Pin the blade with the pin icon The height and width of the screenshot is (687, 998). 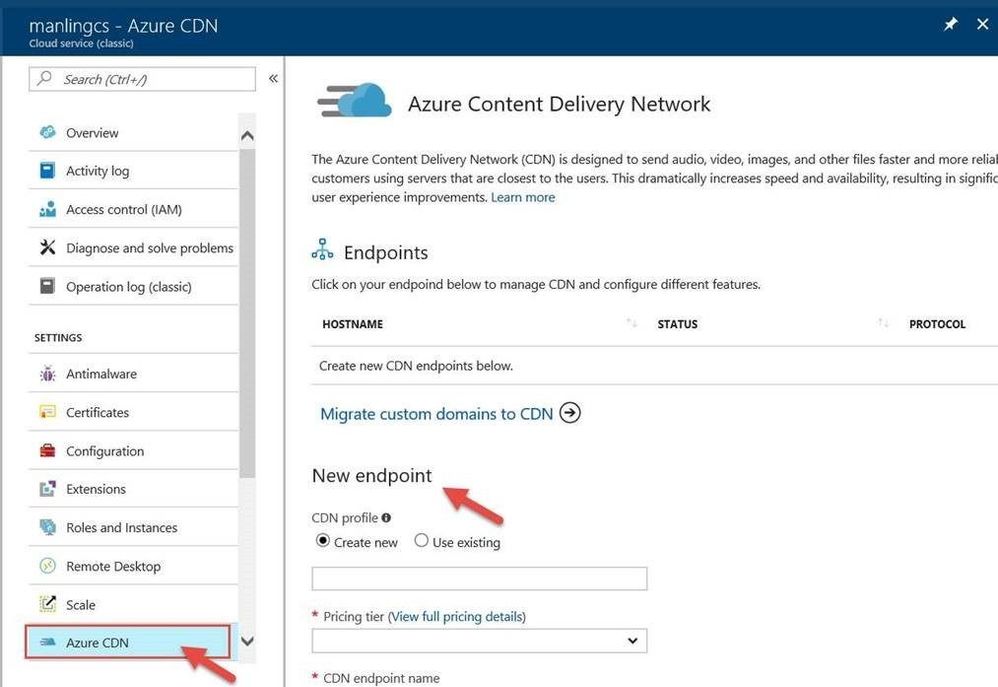[950, 24]
